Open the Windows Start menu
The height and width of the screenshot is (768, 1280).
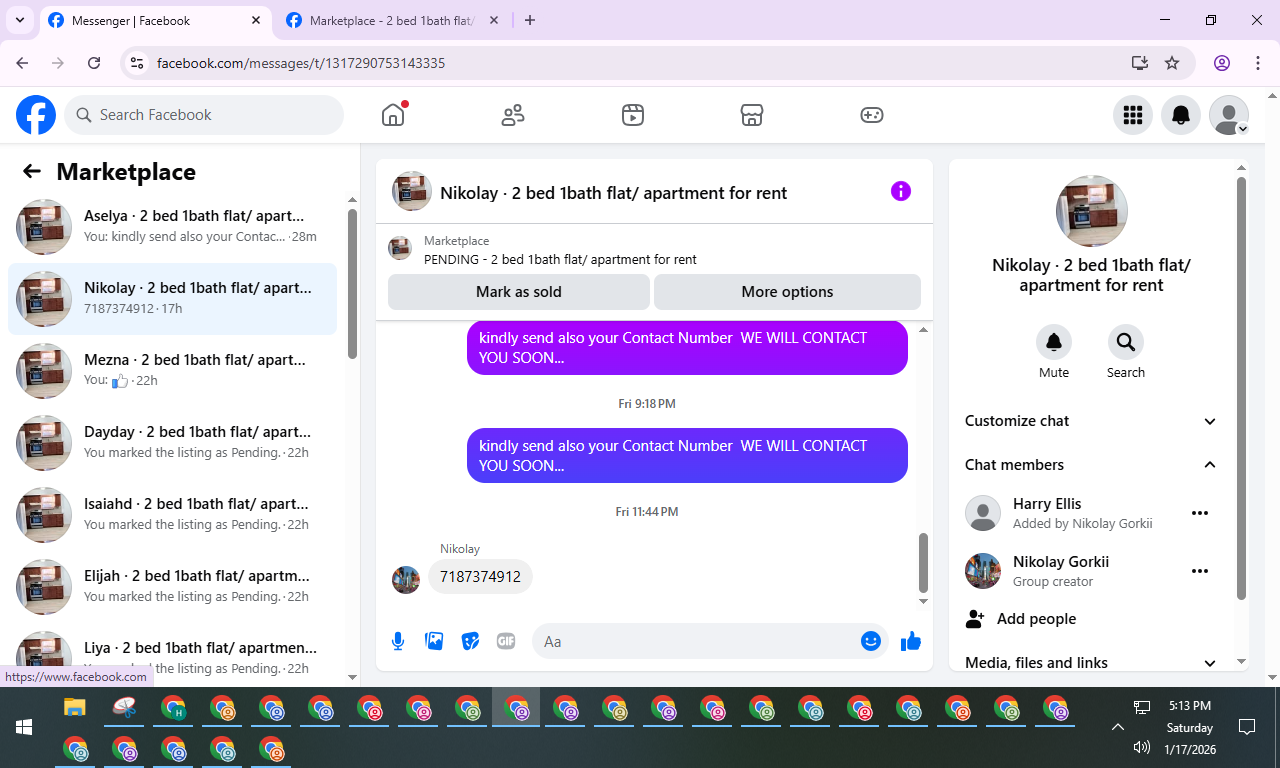coord(24,727)
